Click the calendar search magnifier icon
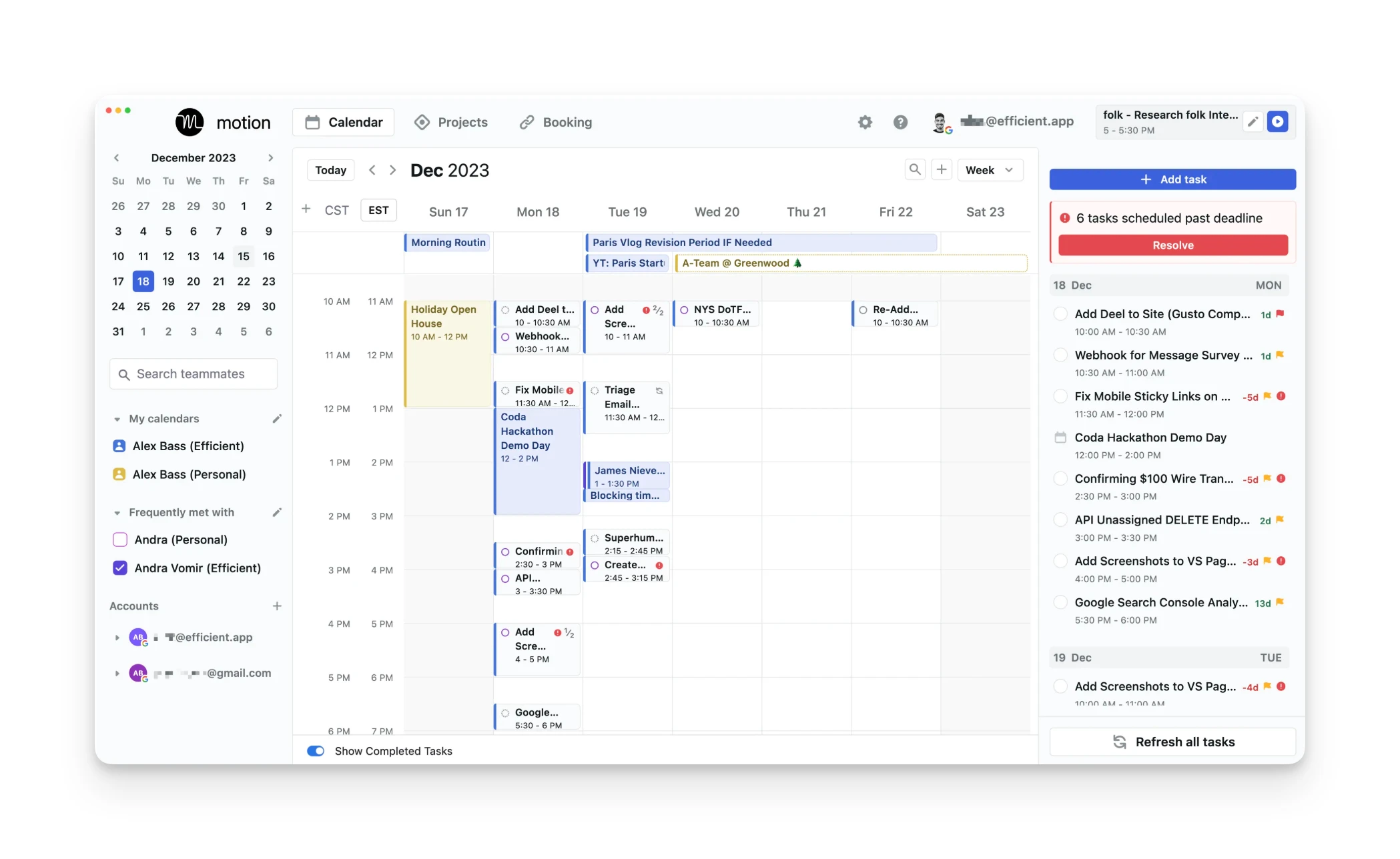Image resolution: width=1400 pixels, height=859 pixels. (x=915, y=169)
